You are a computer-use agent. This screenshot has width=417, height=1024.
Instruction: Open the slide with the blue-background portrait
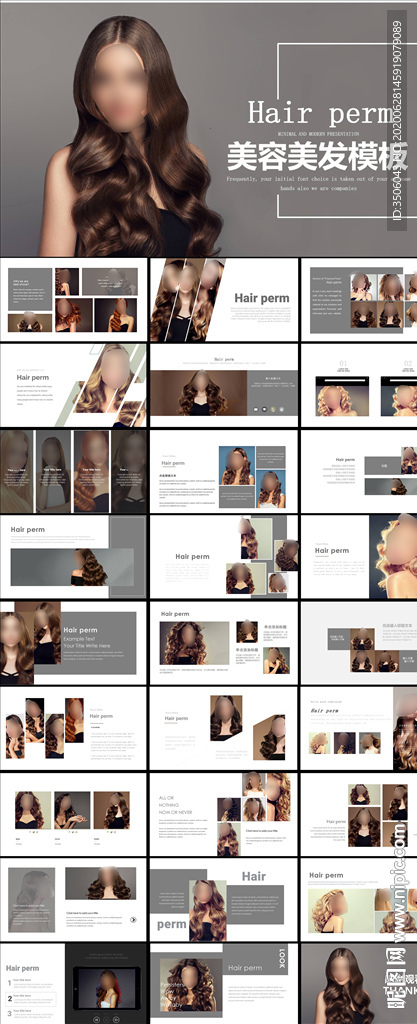click(x=224, y=471)
